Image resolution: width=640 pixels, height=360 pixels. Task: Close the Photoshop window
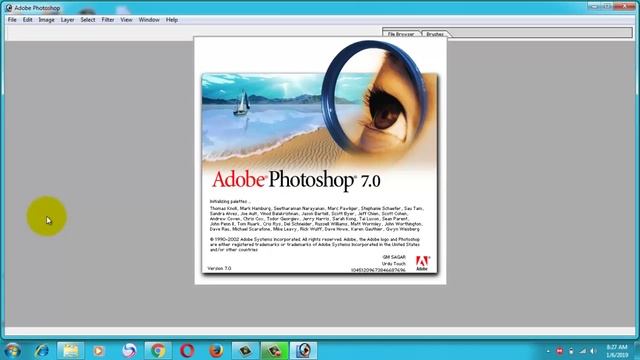point(624,6)
